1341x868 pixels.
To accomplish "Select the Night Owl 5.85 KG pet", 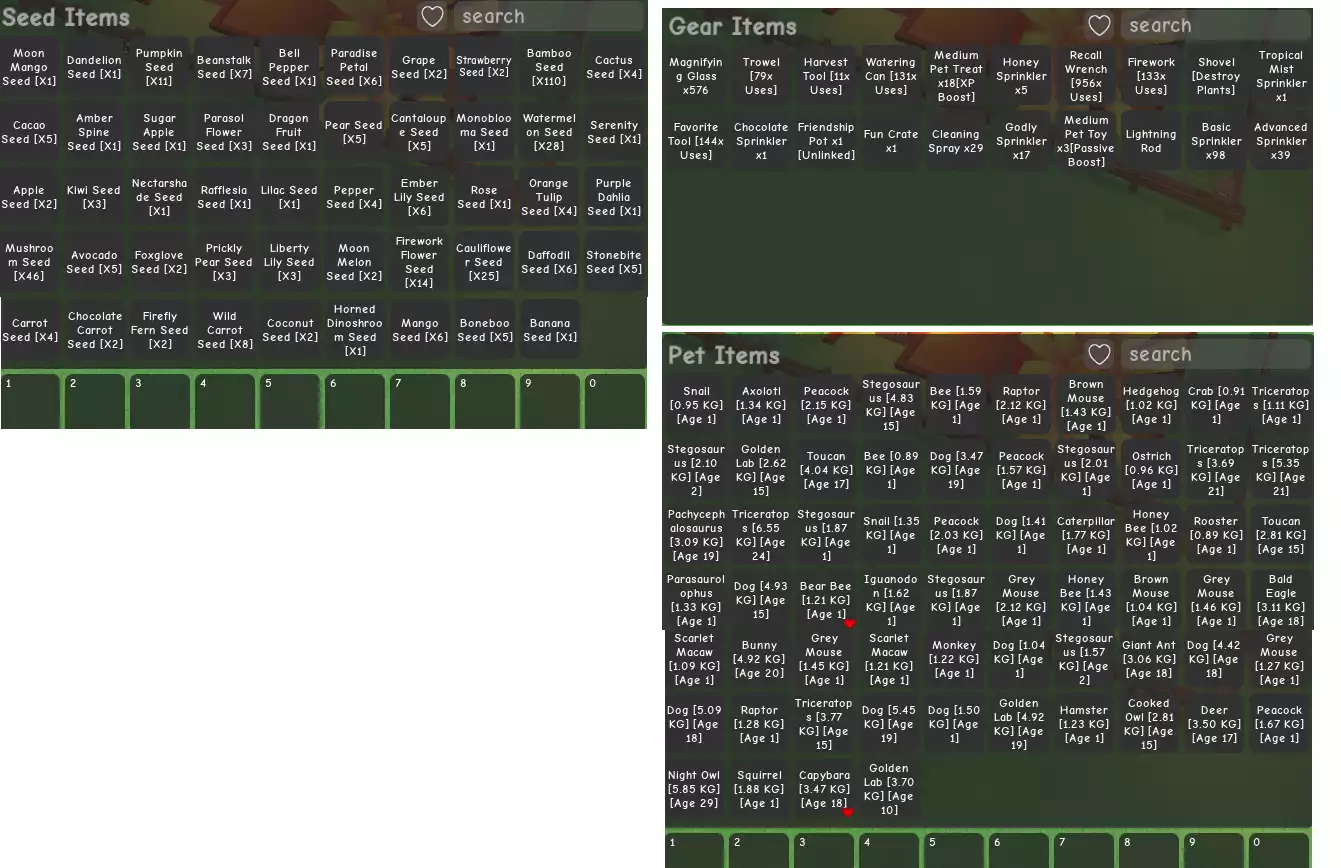I will click(x=695, y=789).
